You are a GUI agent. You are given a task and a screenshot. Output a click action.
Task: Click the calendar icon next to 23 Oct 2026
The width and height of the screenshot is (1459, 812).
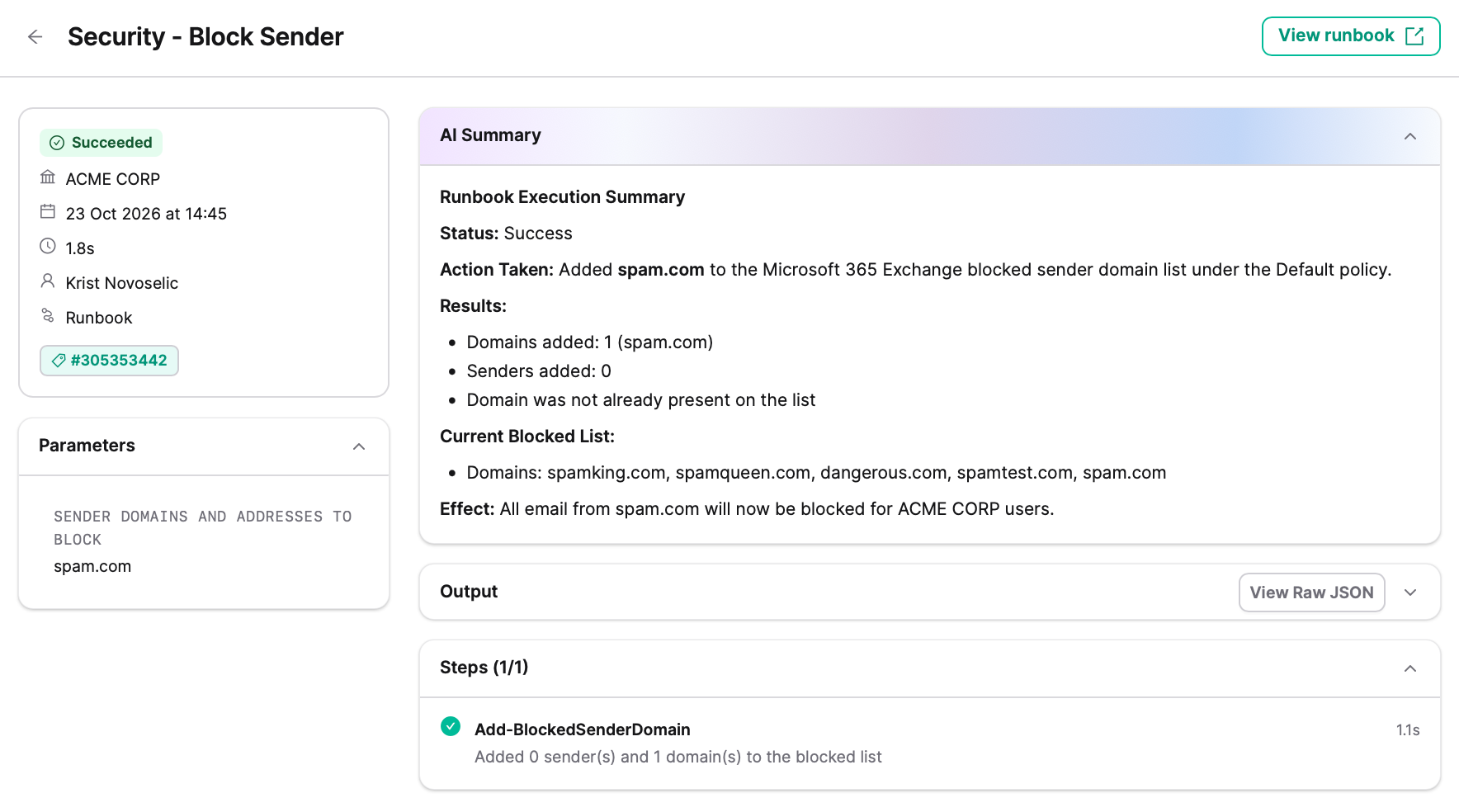[x=48, y=212]
